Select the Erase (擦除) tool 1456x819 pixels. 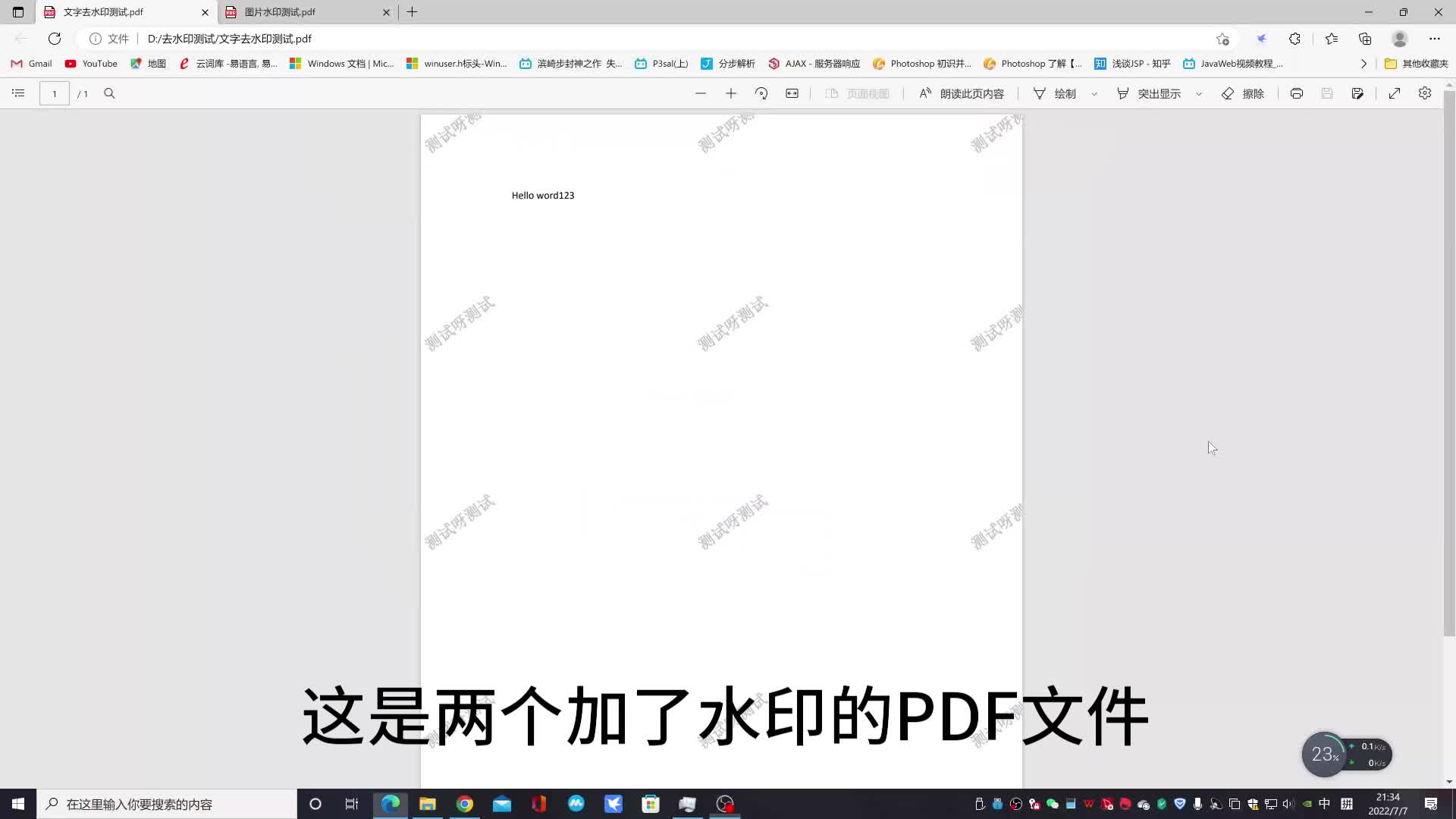click(1243, 93)
